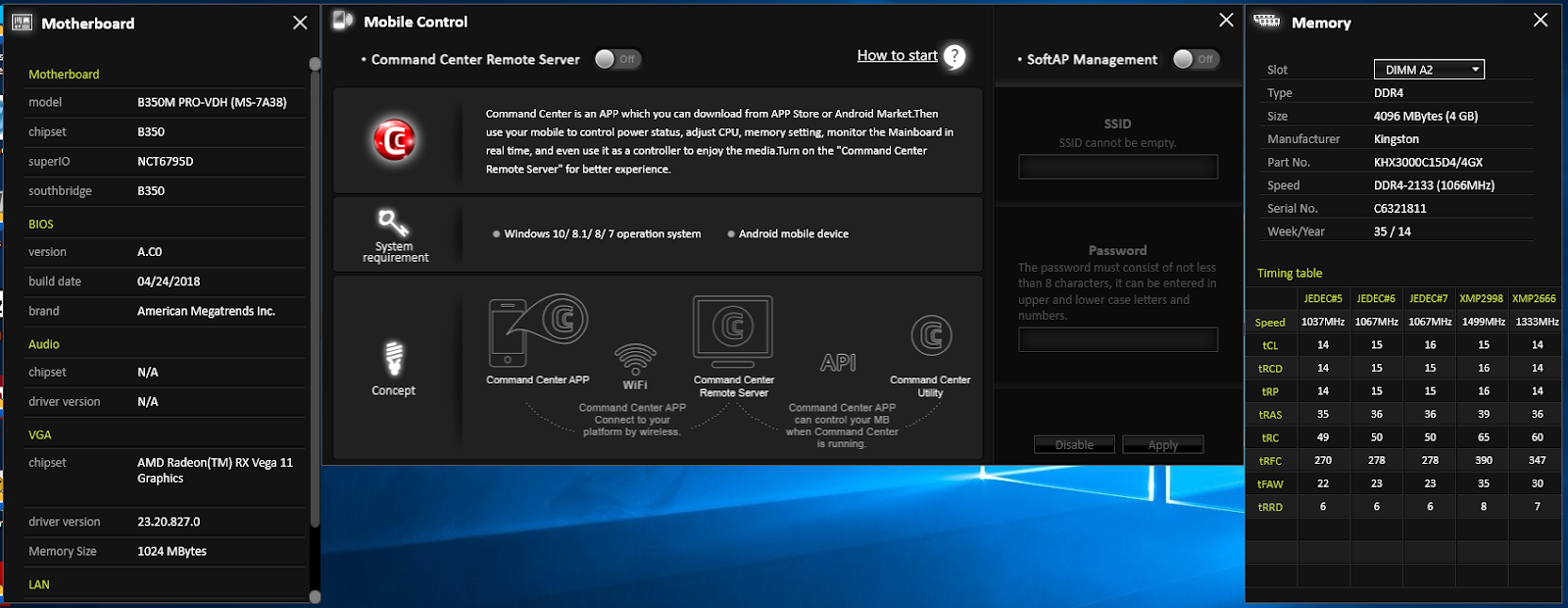Viewport: 1568px width, 608px height.
Task: Click the LAN section heading
Action: (x=39, y=584)
